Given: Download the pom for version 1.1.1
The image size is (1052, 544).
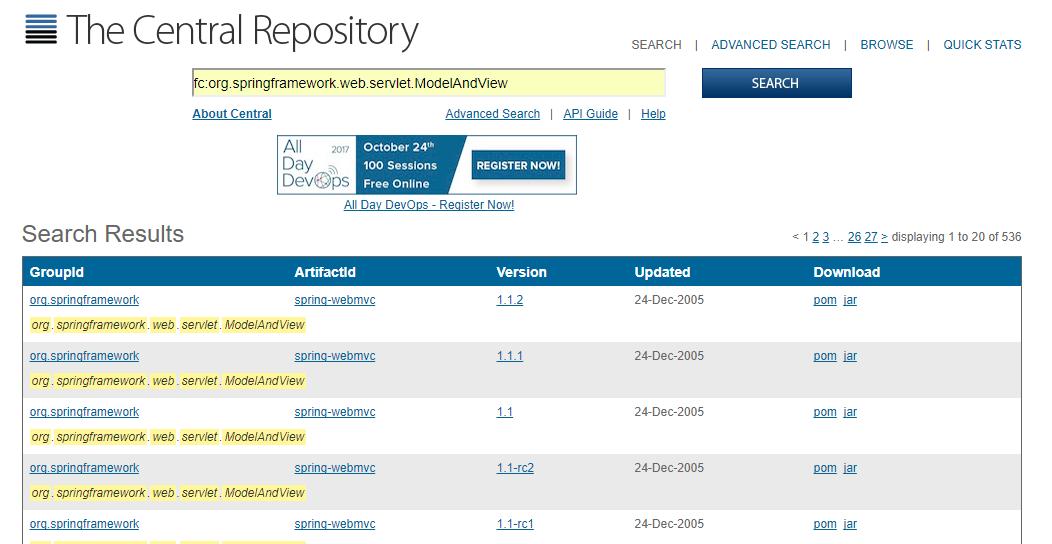Looking at the screenshot, I should pyautogui.click(x=824, y=356).
